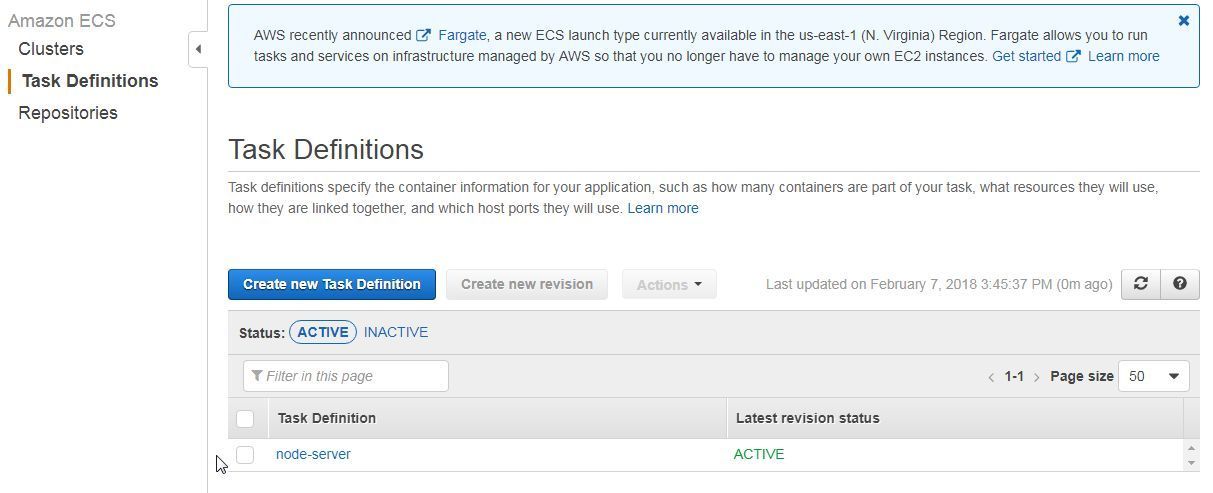Expand the Actions dropdown menu
This screenshot has height=493, width=1213.
point(669,284)
